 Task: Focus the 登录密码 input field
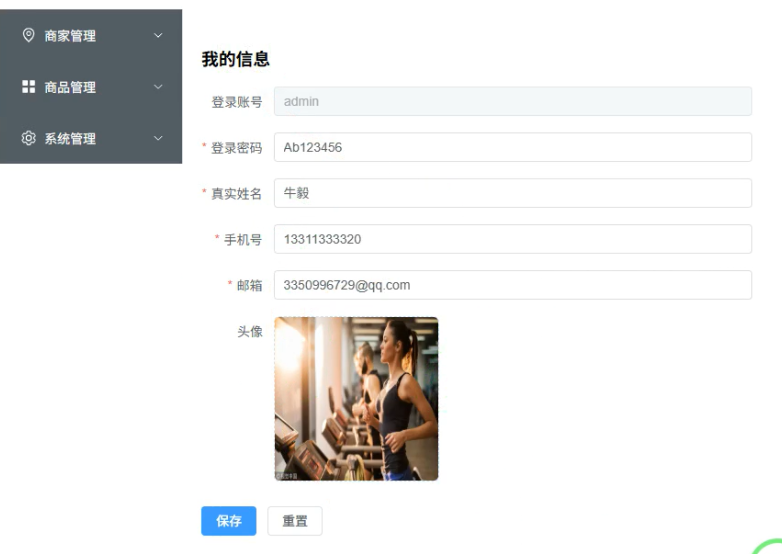(513, 147)
